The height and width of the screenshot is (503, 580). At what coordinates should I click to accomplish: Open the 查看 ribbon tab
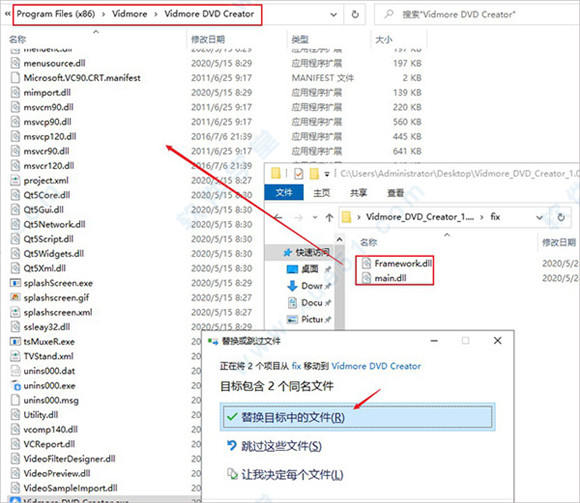[x=395, y=193]
